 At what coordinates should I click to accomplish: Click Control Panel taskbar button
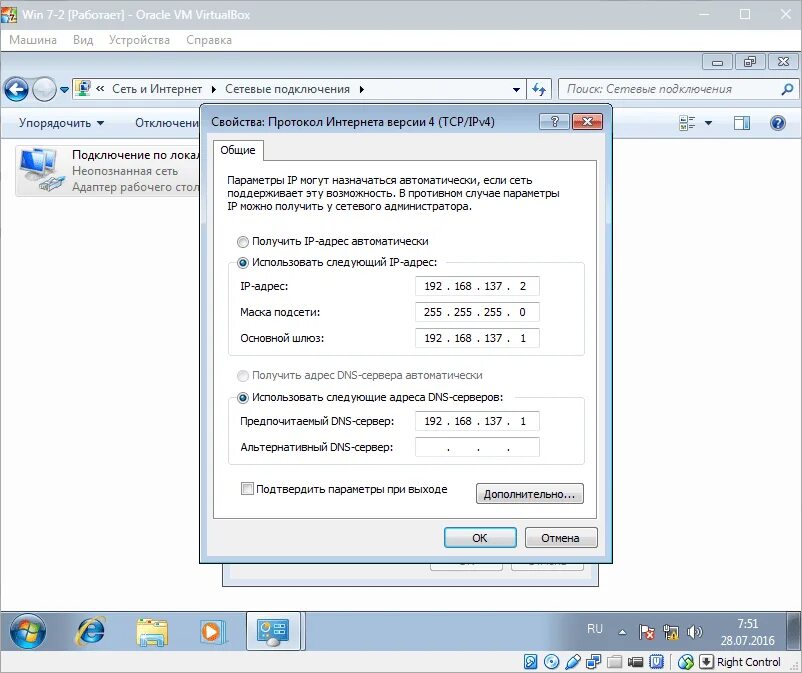[273, 631]
